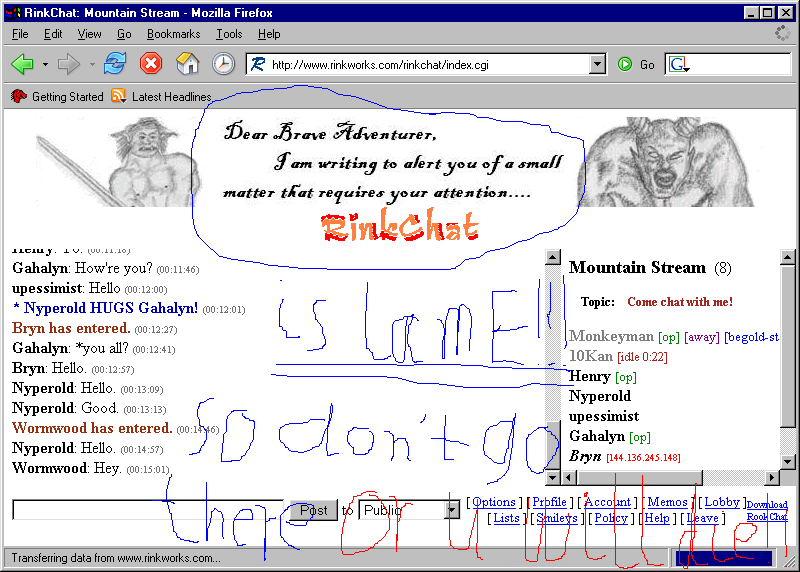Viewport: 800px width, 572px height.
Task: Click the Post button
Action: (314, 510)
